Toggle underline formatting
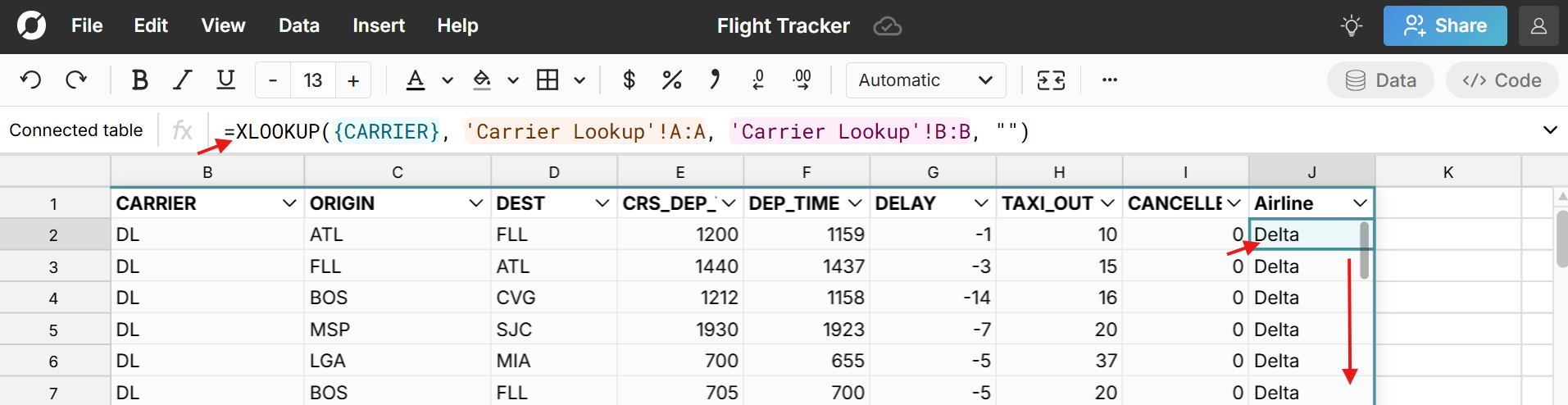The image size is (1568, 405). 225,80
